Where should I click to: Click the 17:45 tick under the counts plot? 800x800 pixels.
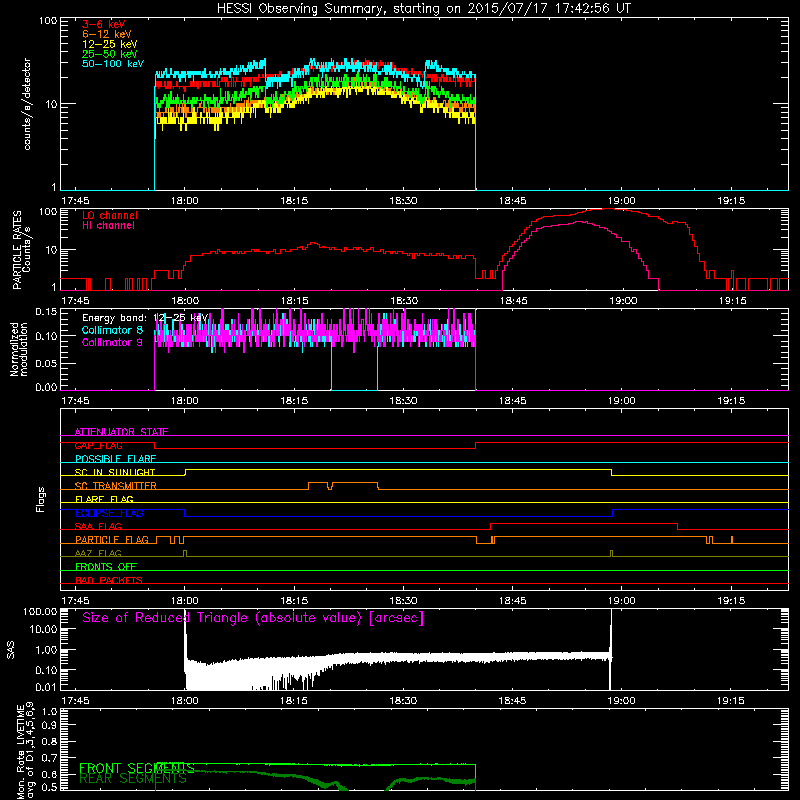75,201
